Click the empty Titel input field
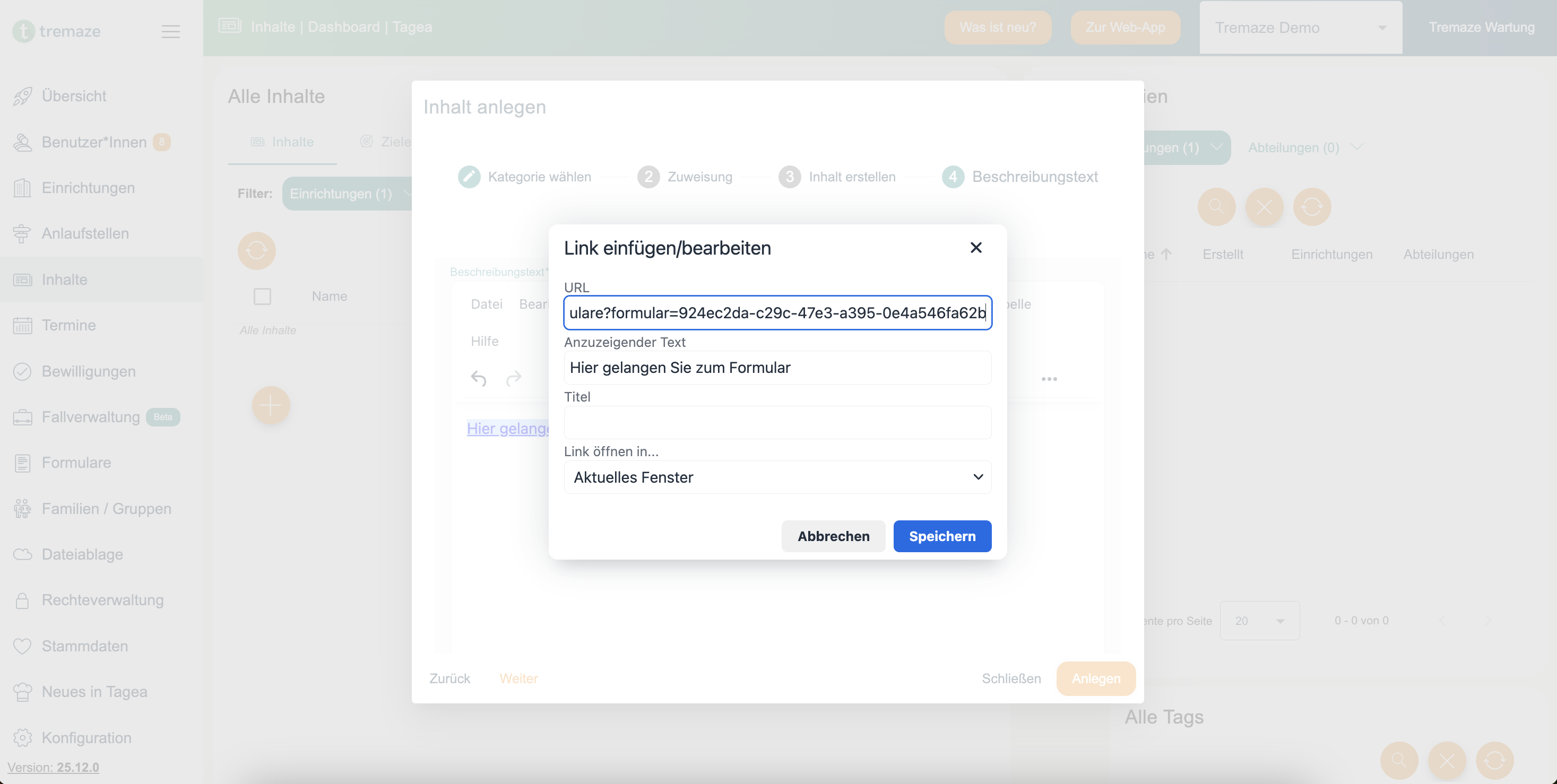This screenshot has width=1557, height=784. [x=777, y=422]
